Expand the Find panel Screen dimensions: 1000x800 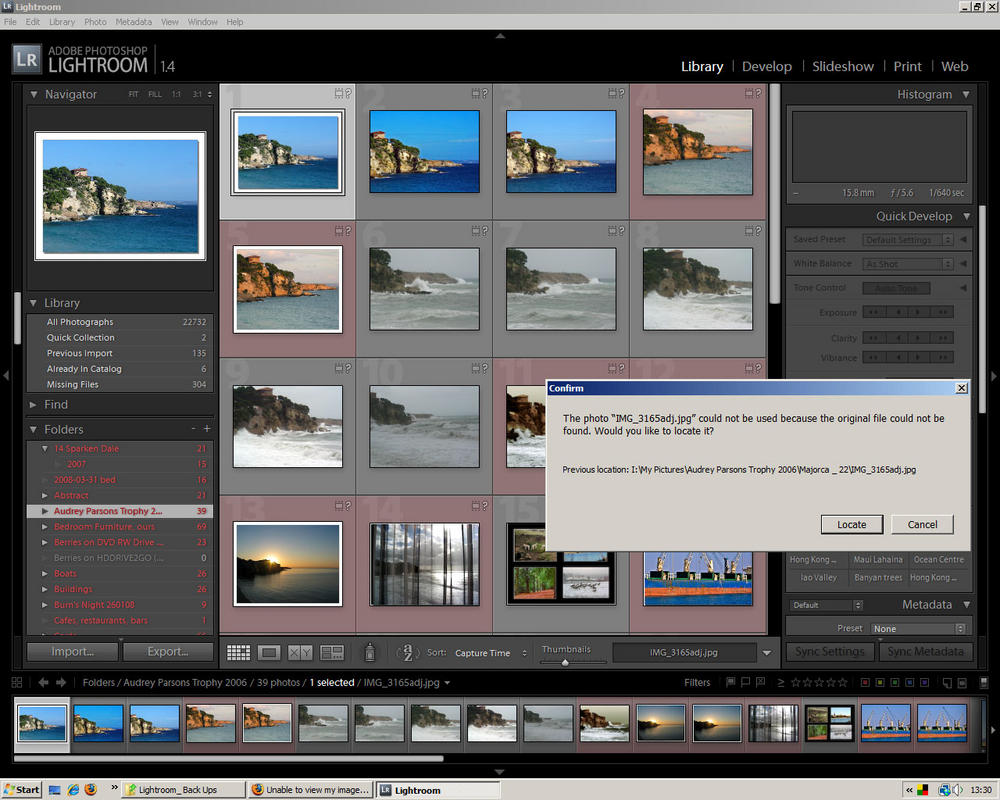(56, 404)
